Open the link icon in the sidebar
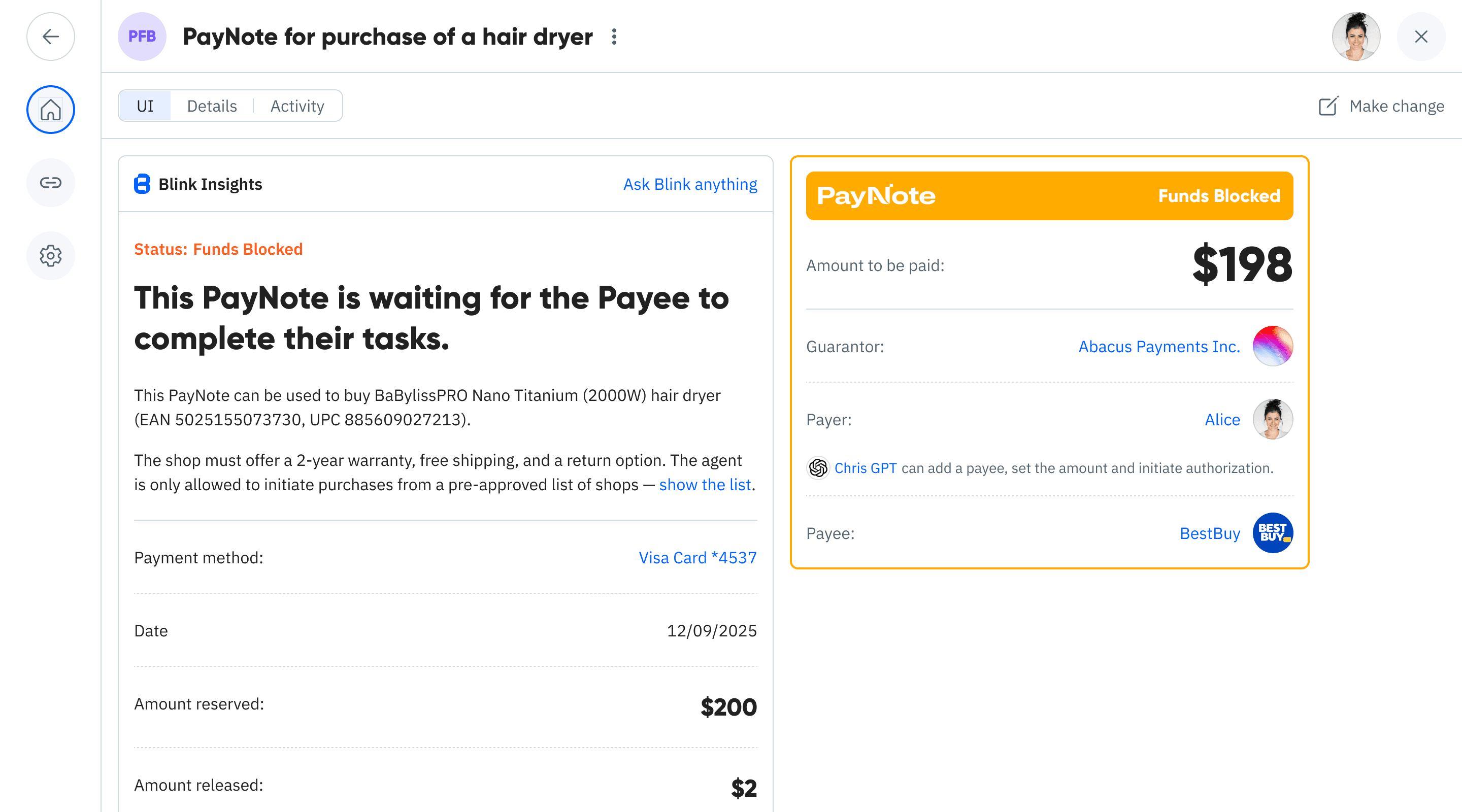The width and height of the screenshot is (1462, 812). tap(51, 183)
